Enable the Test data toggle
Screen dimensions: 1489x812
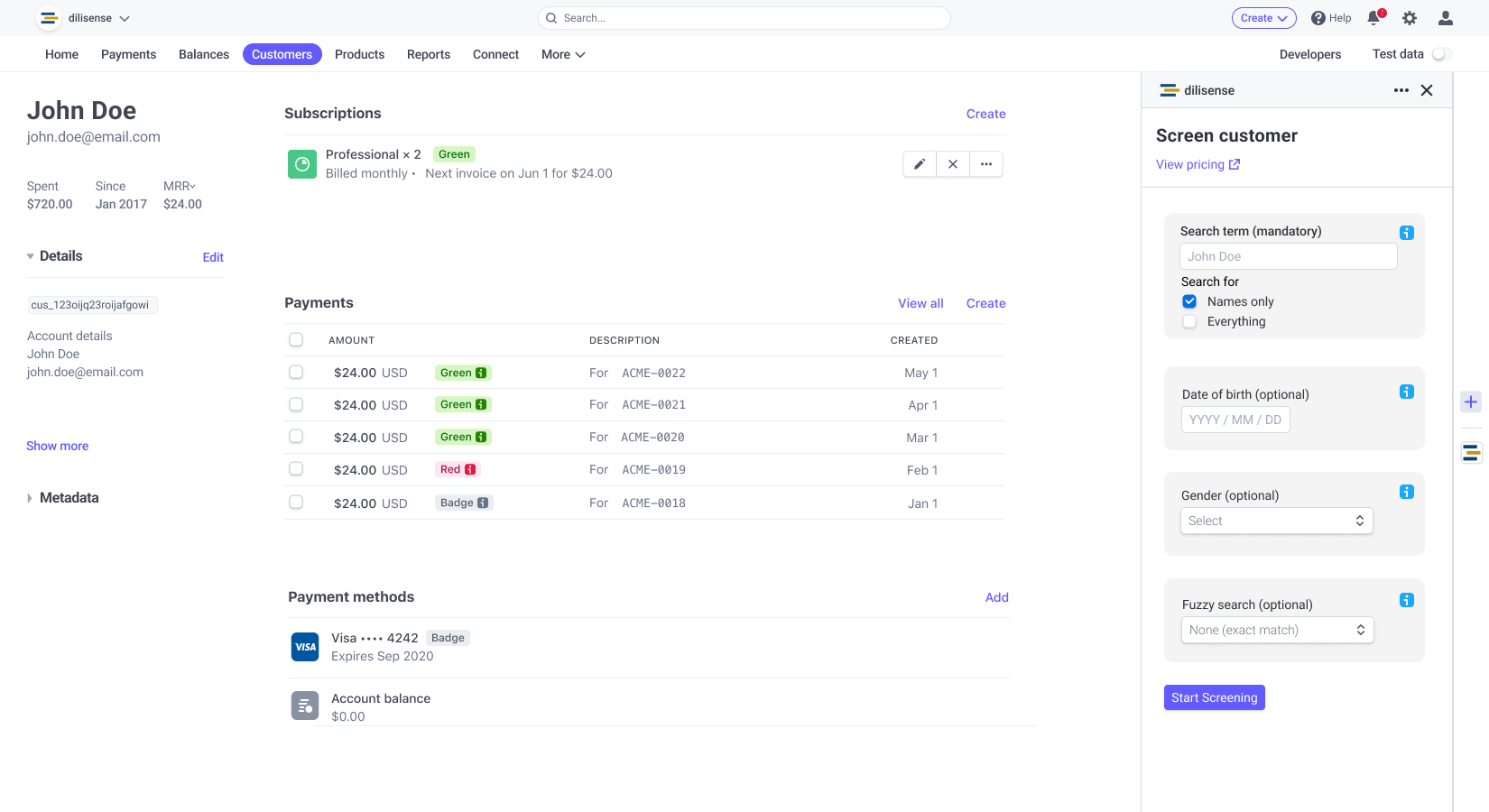(x=1441, y=54)
